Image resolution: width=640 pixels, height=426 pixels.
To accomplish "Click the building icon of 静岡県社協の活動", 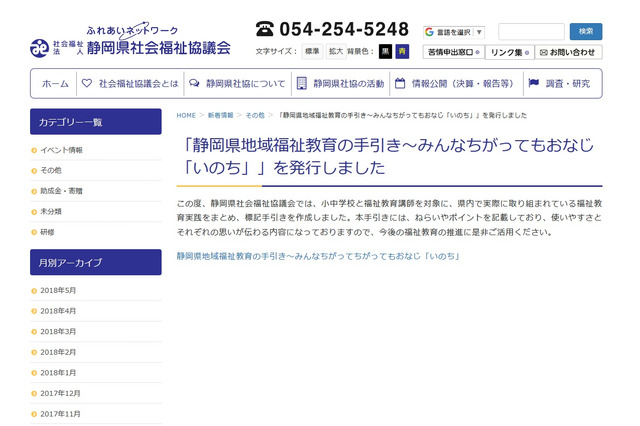I will tap(301, 83).
